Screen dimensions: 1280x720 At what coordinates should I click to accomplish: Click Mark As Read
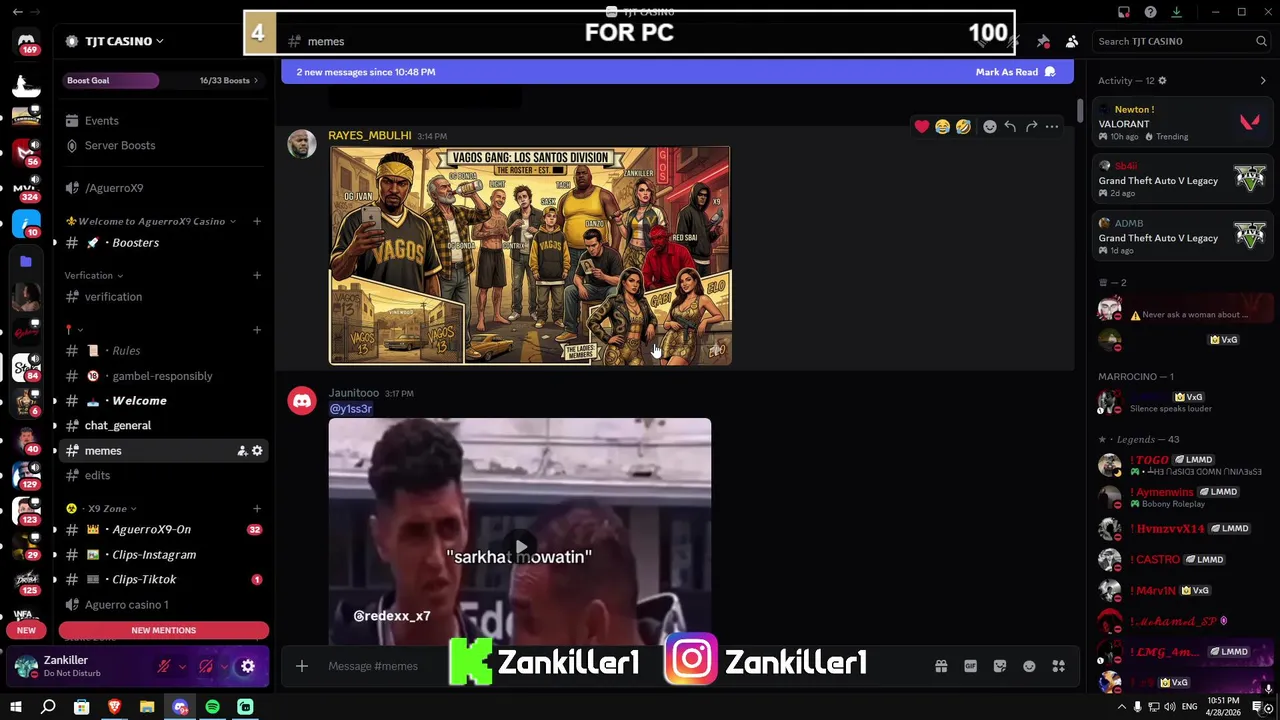[x=1015, y=72]
